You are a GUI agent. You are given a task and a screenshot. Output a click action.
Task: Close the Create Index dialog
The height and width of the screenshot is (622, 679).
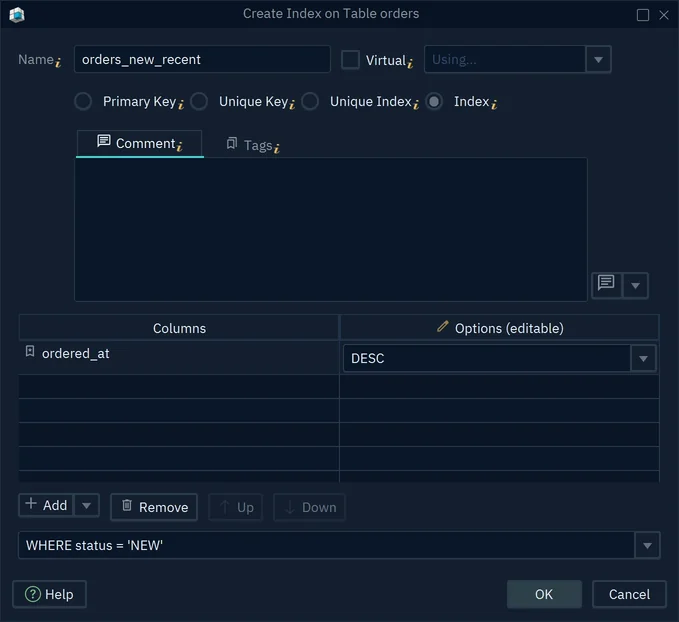tap(663, 15)
